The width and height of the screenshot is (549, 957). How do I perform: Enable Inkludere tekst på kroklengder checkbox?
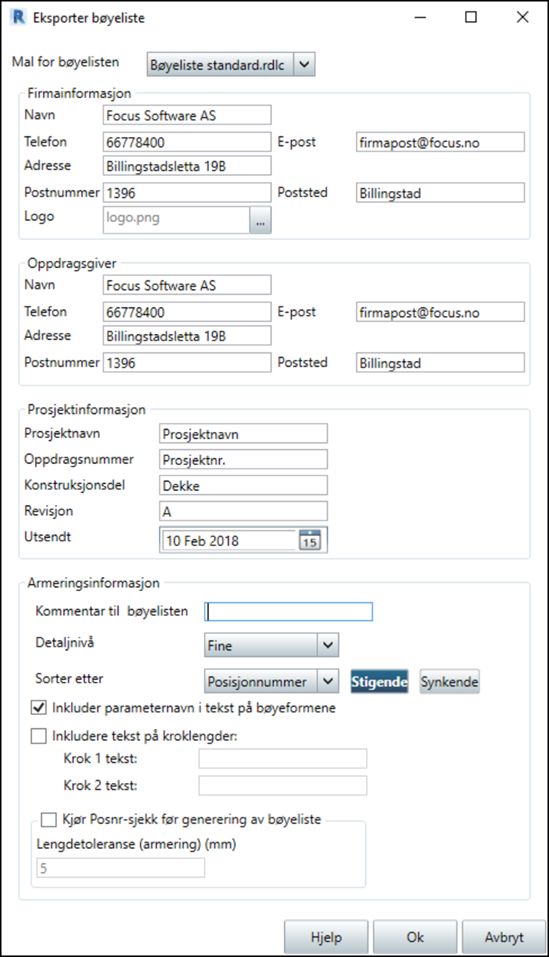38,736
